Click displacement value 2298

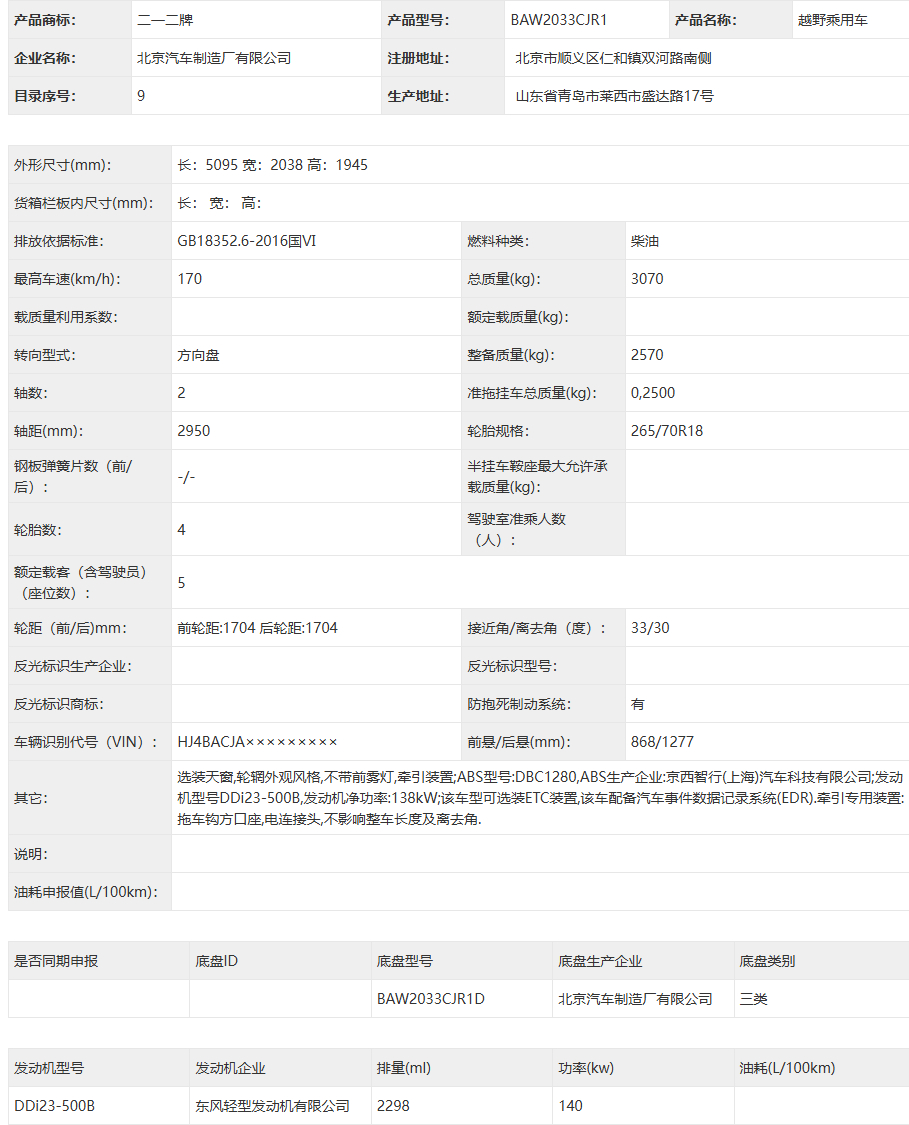click(x=393, y=1106)
